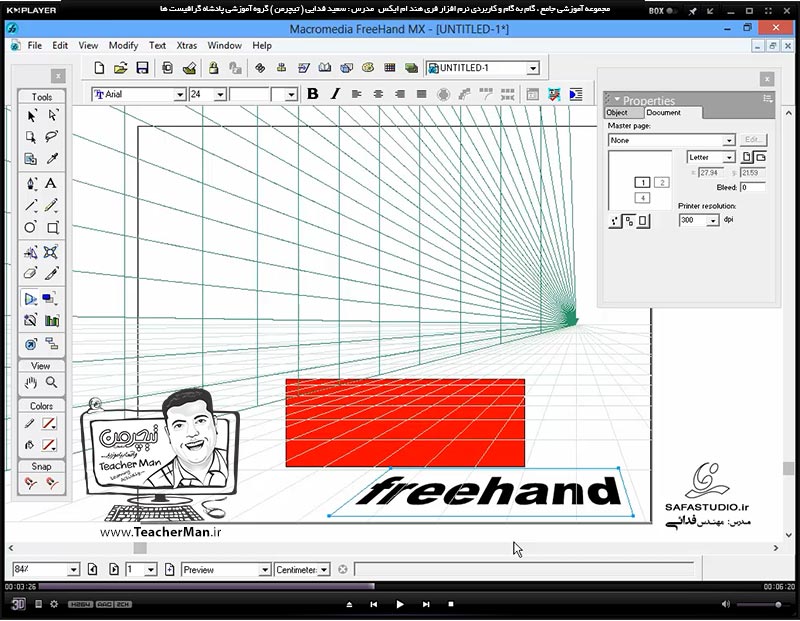Screen dimensions: 800x621
Task: Open the UNTITLED-1 document dropdown
Action: pyautogui.click(x=533, y=68)
